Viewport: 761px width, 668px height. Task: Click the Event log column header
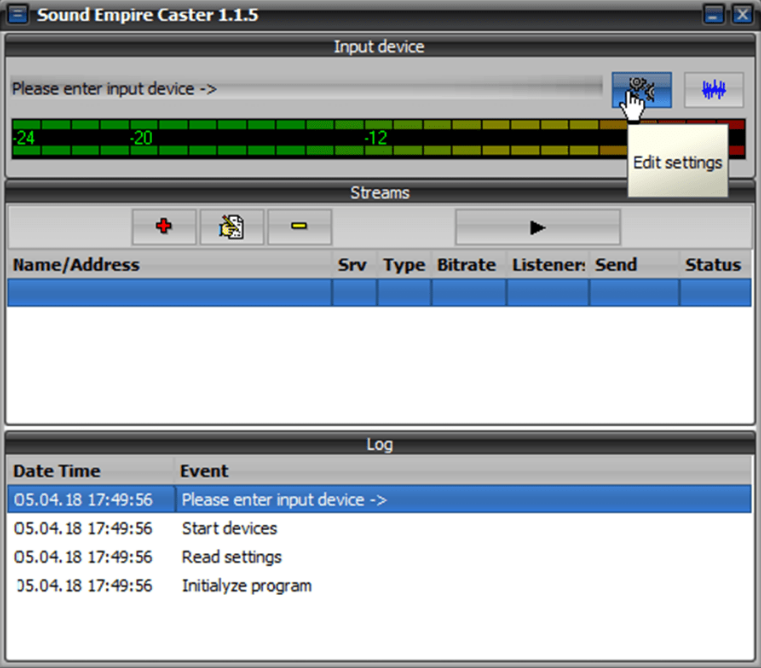coord(463,471)
